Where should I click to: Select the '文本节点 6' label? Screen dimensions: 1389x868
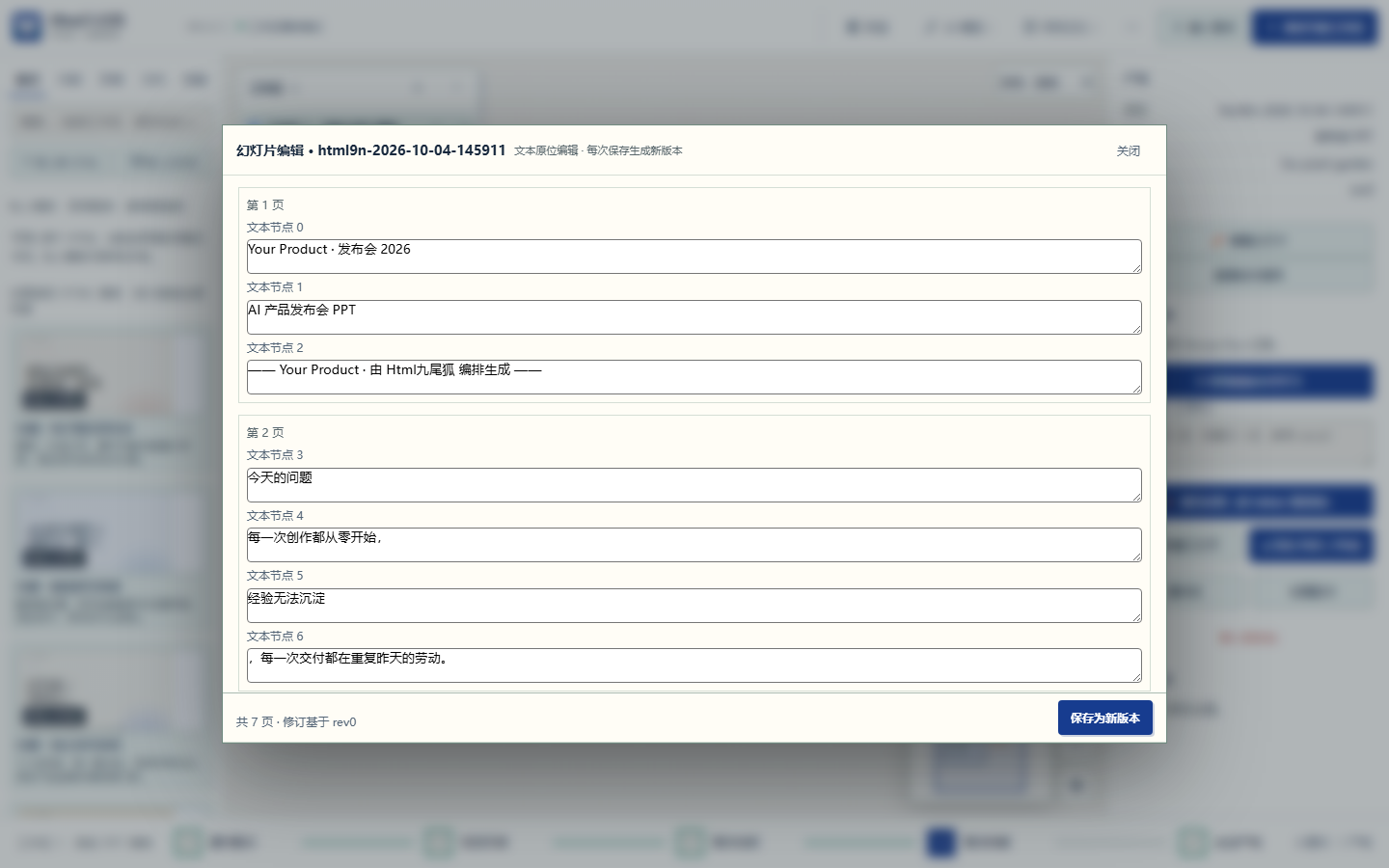click(275, 637)
